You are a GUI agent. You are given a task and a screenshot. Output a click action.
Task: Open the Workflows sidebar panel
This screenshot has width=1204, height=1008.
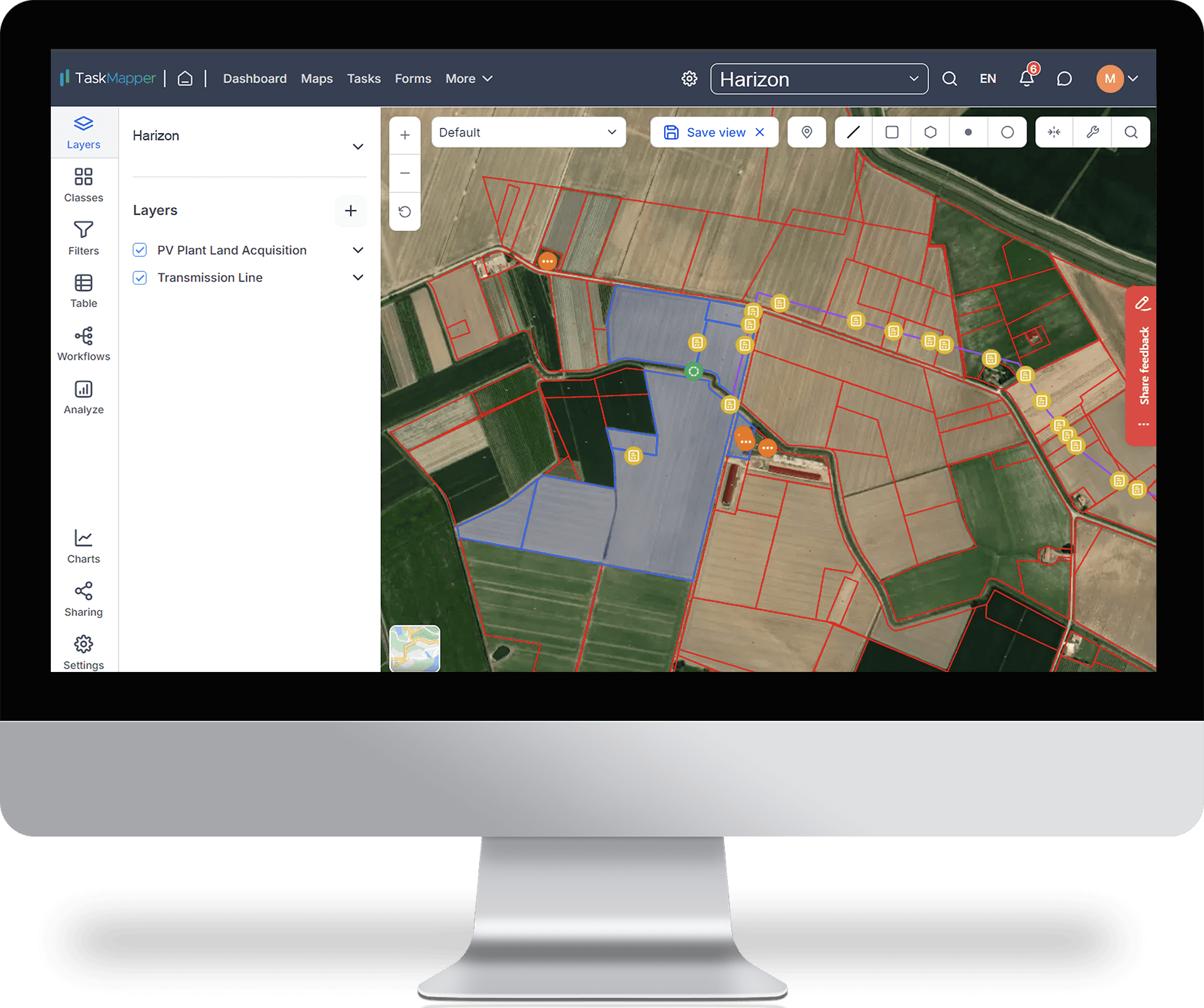(x=83, y=345)
